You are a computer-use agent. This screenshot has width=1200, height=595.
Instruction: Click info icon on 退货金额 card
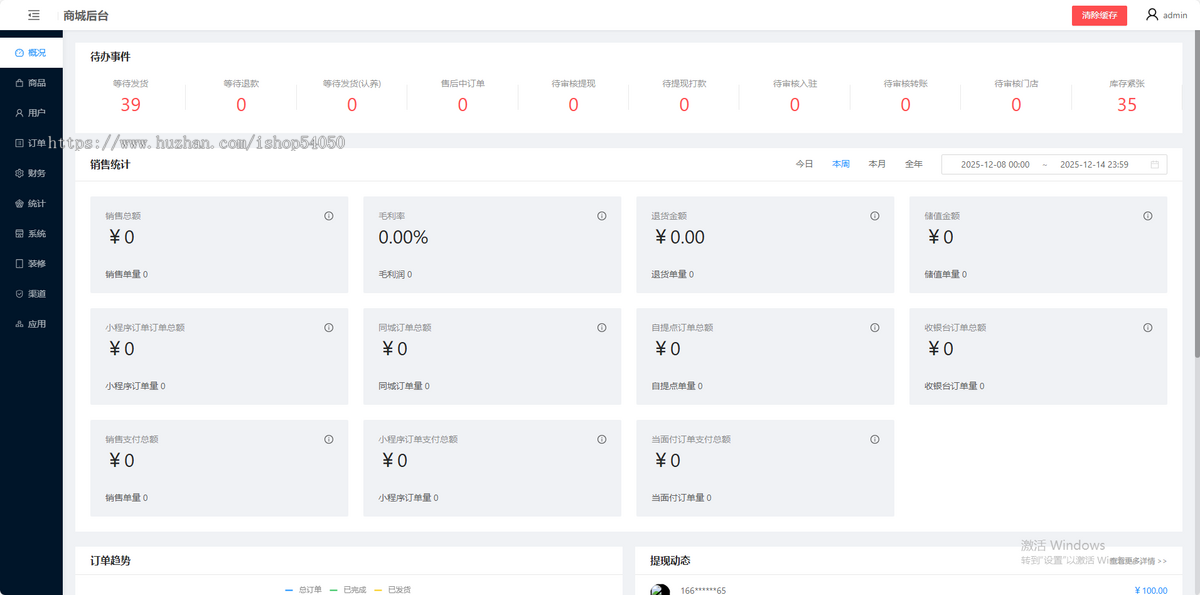875,216
